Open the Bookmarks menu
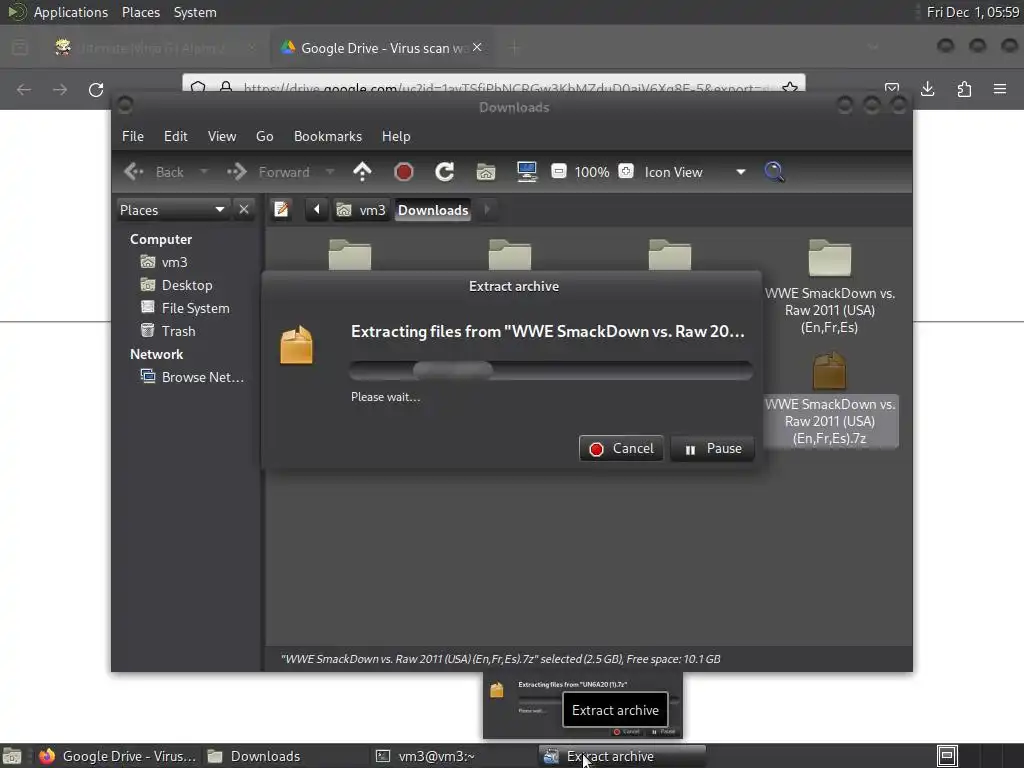Image resolution: width=1024 pixels, height=768 pixels. (328, 136)
